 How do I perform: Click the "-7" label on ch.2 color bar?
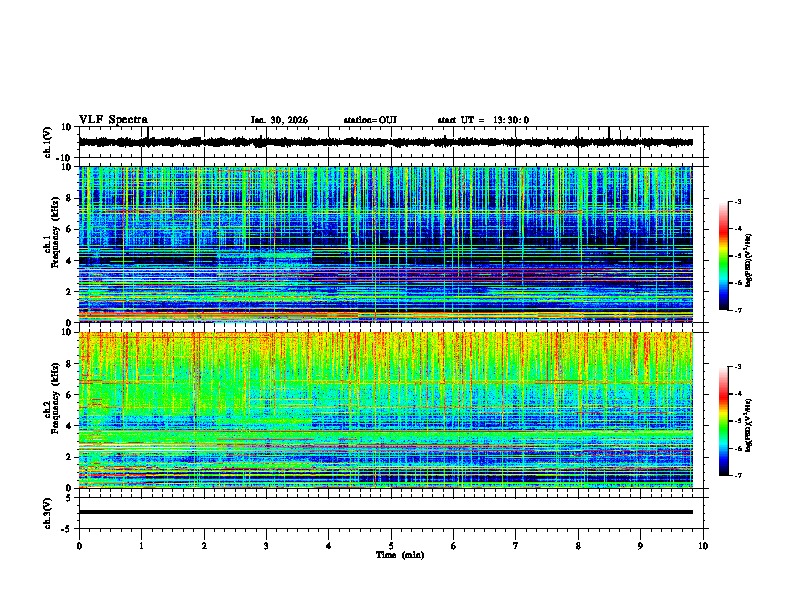pyautogui.click(x=737, y=475)
